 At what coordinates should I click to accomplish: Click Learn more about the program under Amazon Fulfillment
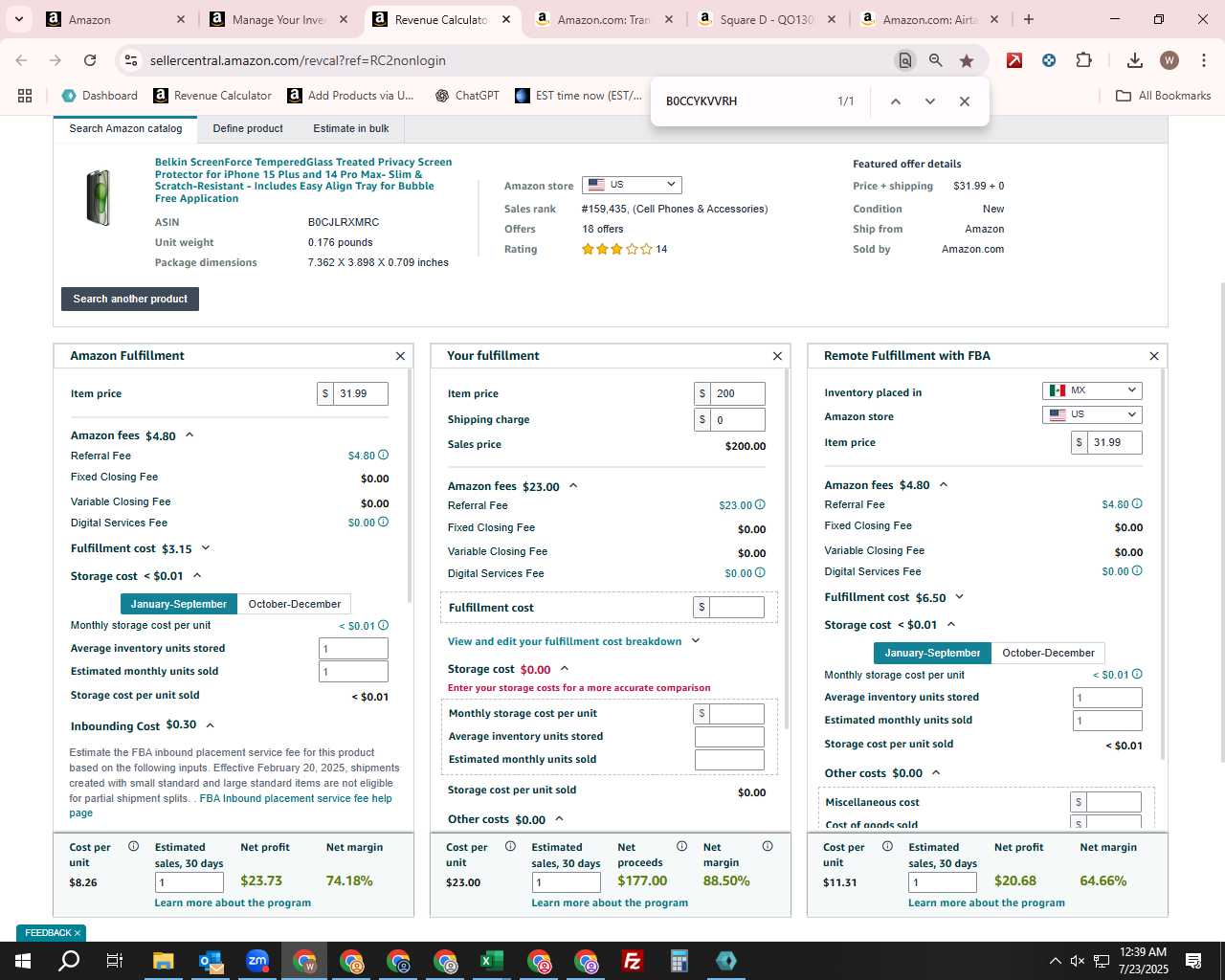point(233,902)
